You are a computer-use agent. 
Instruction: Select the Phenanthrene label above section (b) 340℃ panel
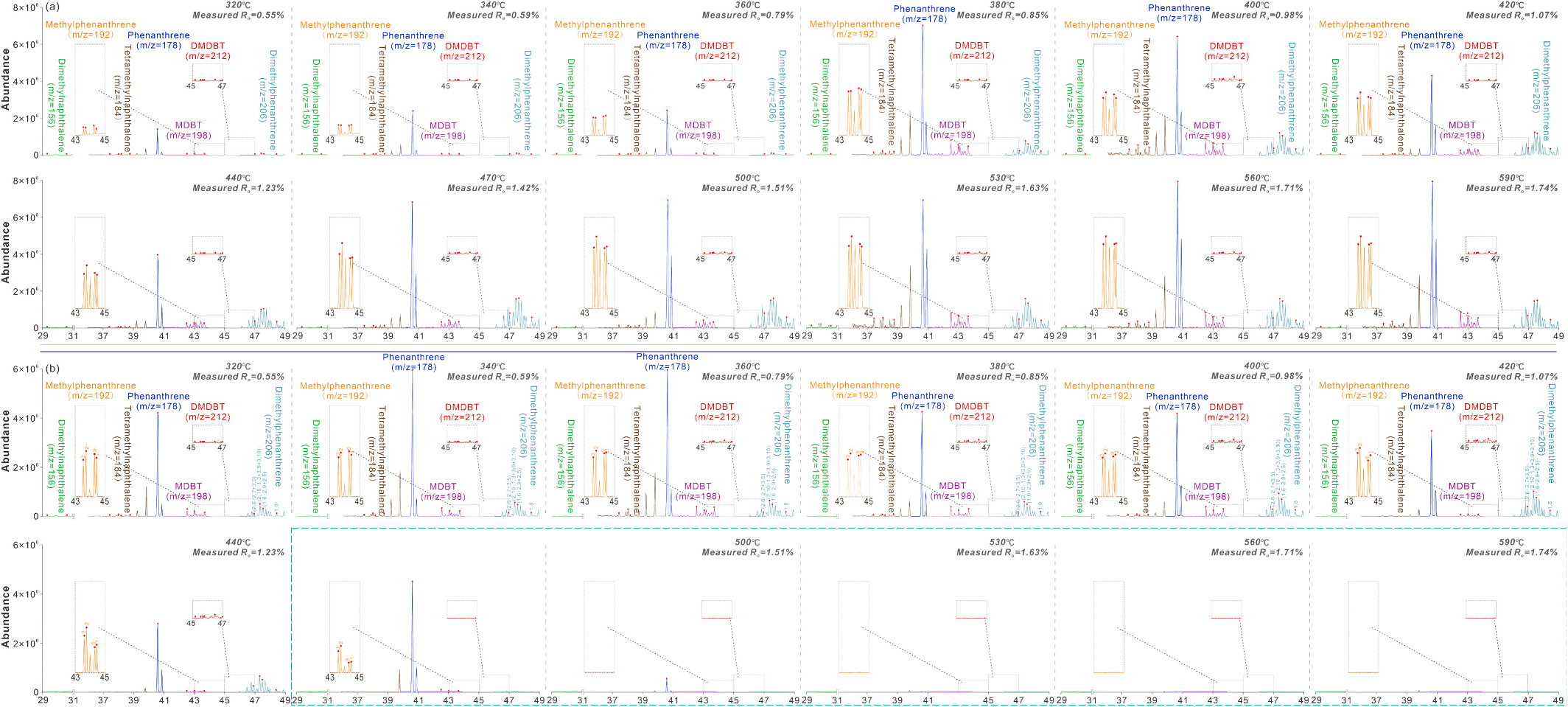click(413, 362)
